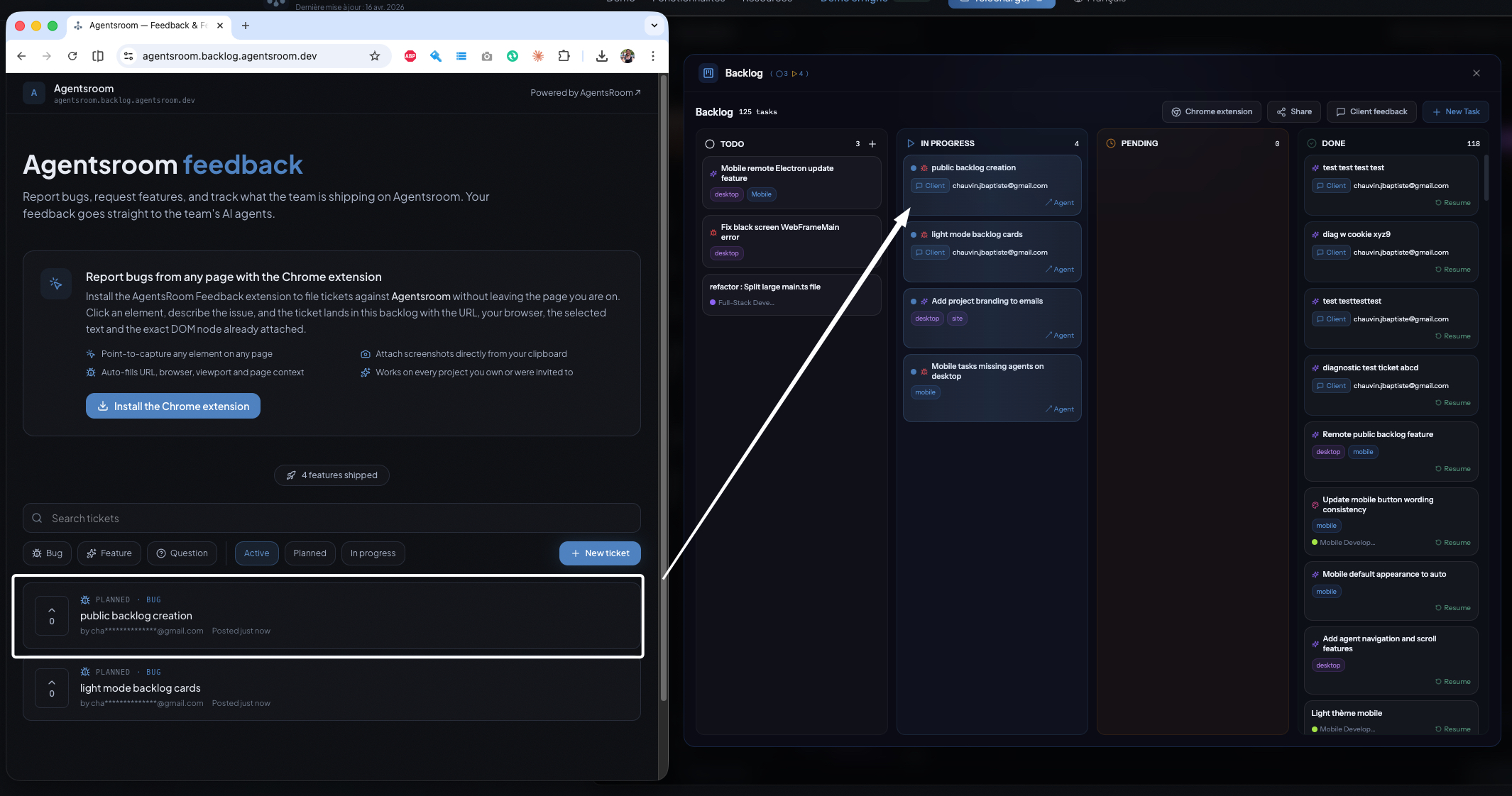Create a task with the New Task button

1455,111
